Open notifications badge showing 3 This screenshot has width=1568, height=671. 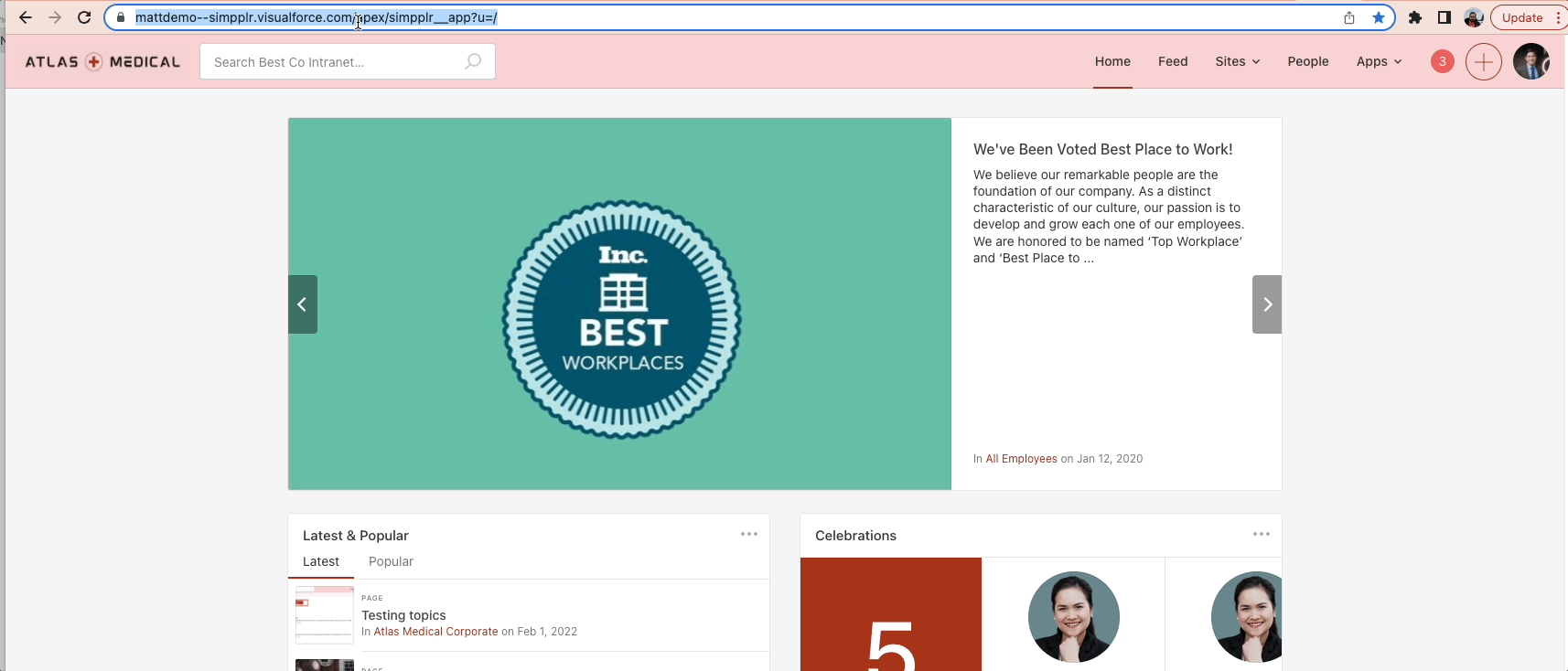tap(1443, 61)
